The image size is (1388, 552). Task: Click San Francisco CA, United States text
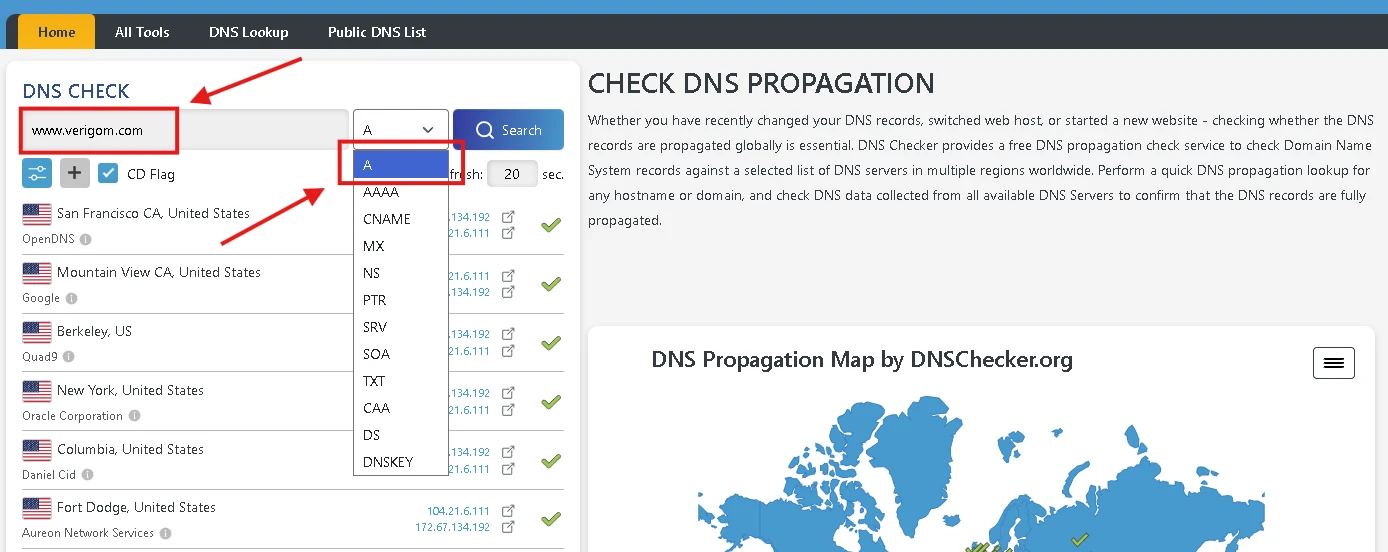point(153,213)
